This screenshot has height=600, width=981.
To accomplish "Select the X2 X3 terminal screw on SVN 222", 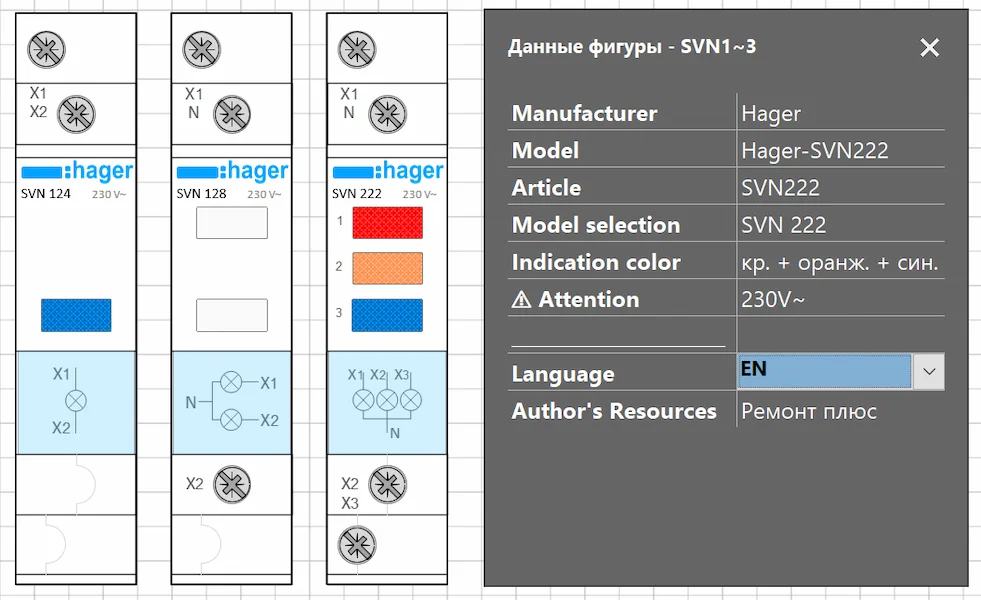I will coord(387,484).
